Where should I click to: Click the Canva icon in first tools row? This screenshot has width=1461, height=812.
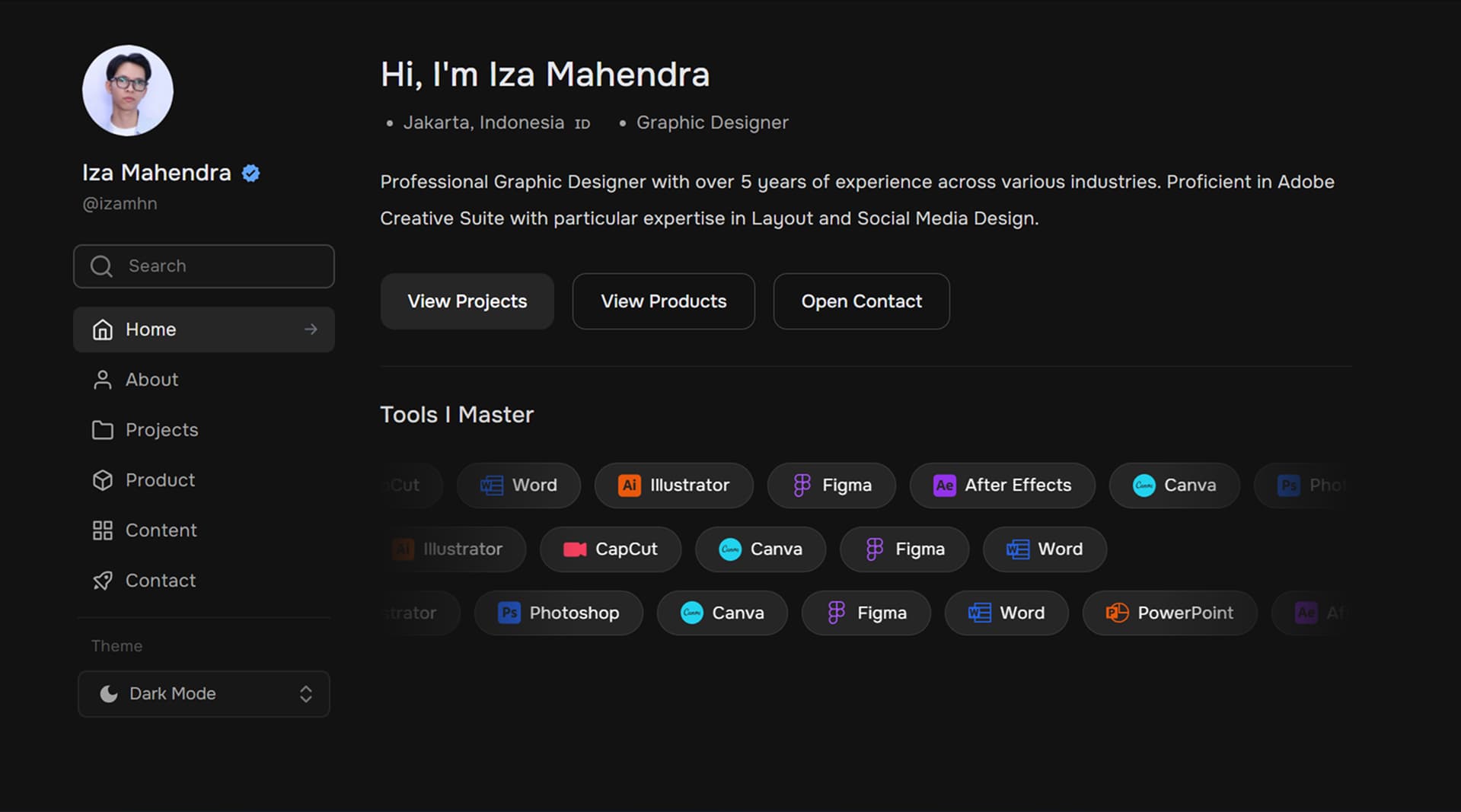coord(1144,486)
